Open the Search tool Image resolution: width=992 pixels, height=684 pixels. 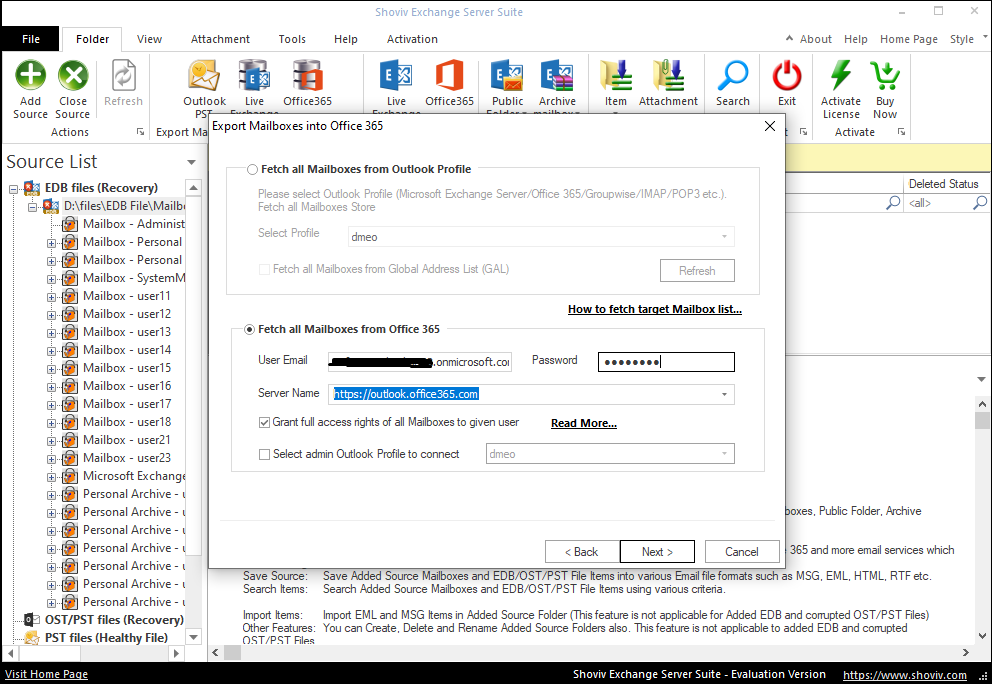click(x=733, y=76)
